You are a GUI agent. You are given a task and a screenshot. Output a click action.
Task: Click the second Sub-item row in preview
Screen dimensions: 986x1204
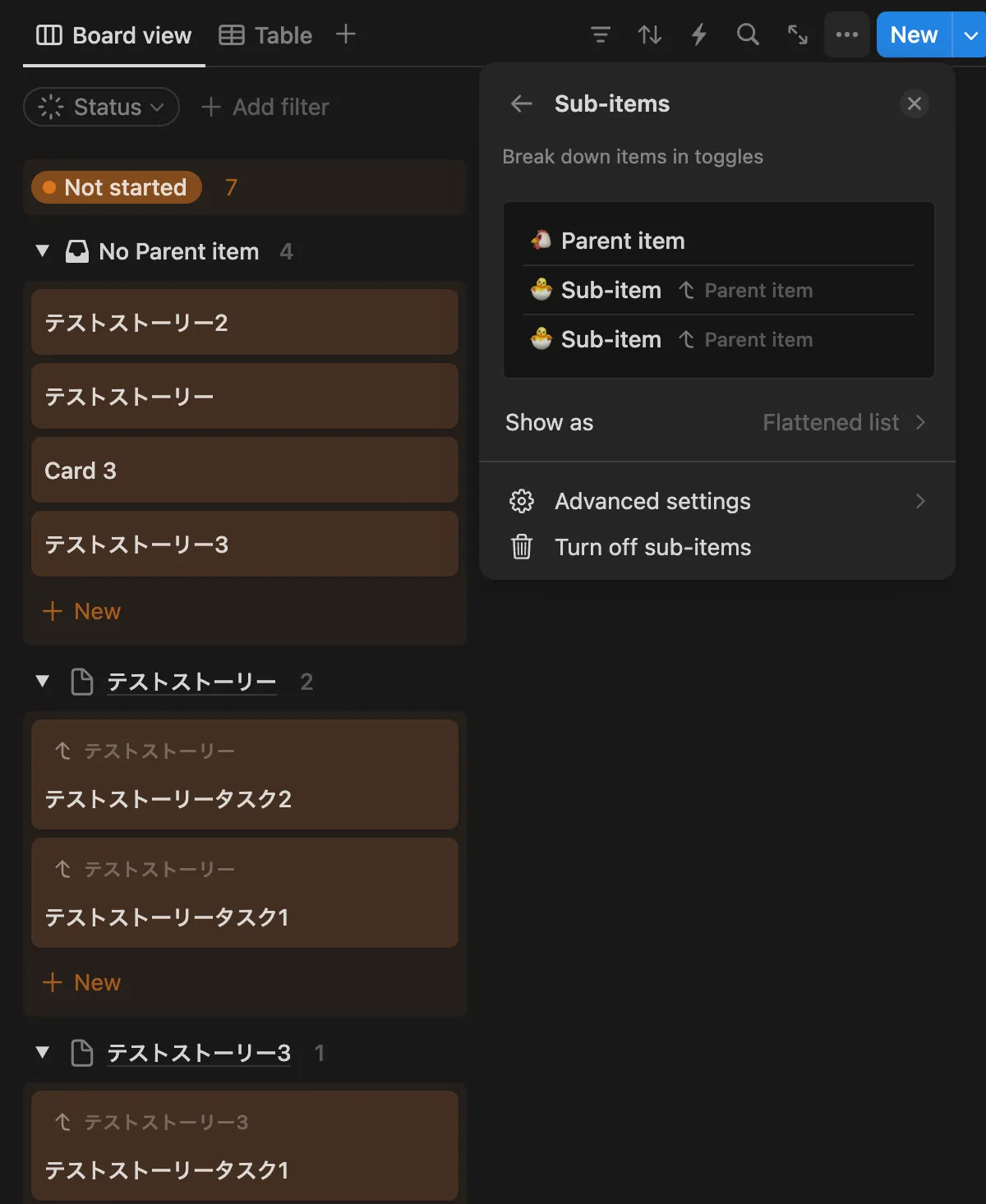[x=719, y=339]
